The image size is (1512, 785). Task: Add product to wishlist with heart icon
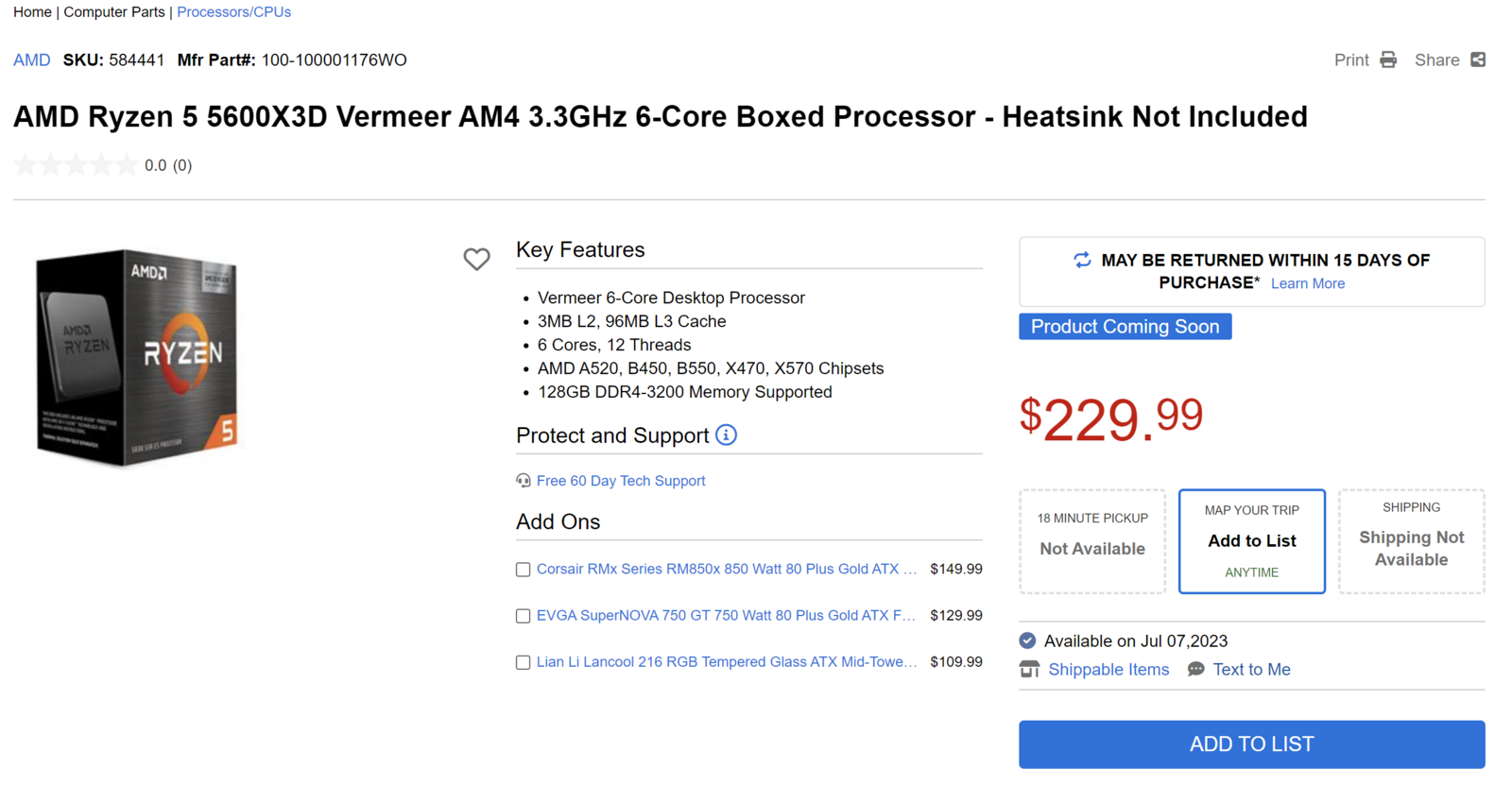click(476, 259)
